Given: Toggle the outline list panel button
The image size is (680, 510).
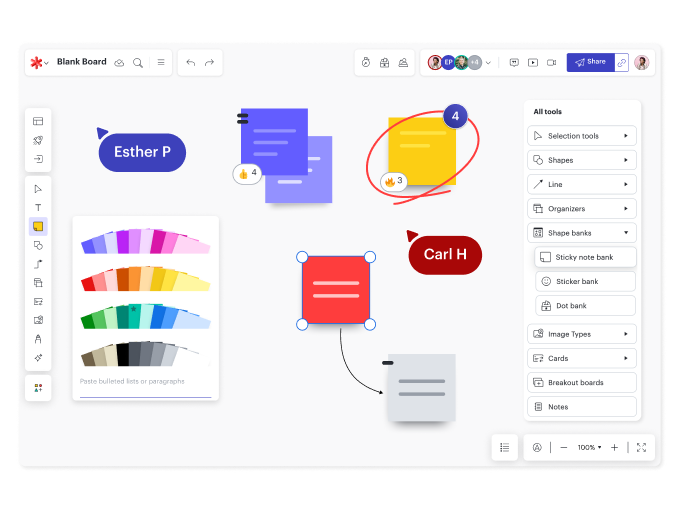Looking at the screenshot, I should 505,447.
